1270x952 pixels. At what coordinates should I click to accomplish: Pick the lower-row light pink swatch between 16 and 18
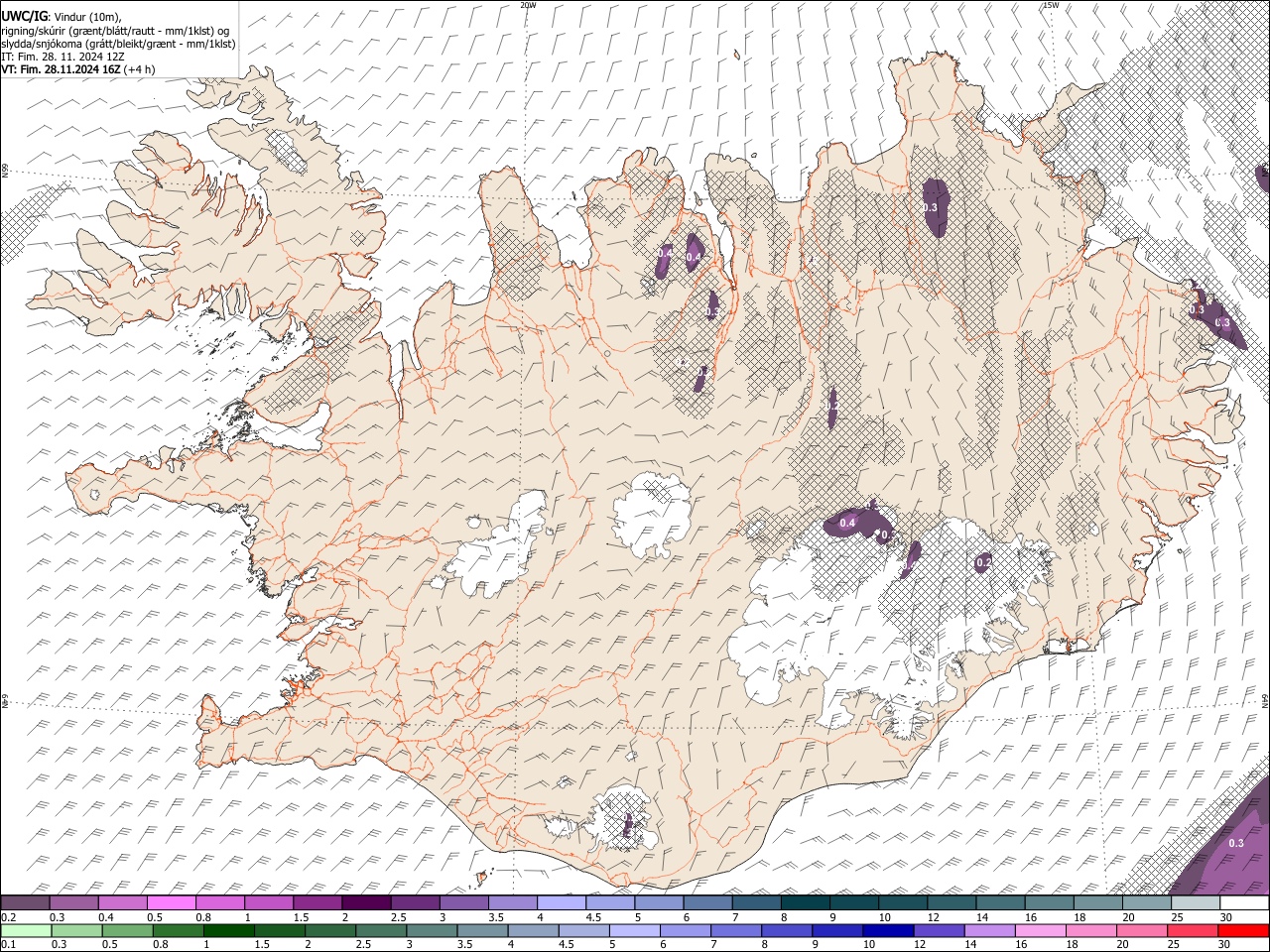tap(1041, 930)
